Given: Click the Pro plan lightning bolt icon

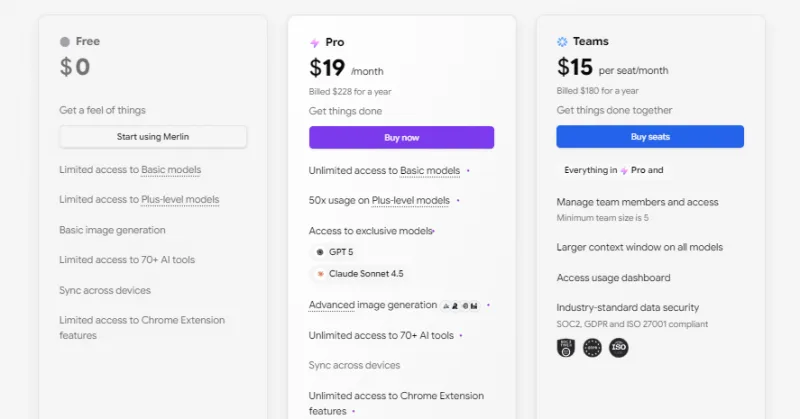Looking at the screenshot, I should pos(315,43).
